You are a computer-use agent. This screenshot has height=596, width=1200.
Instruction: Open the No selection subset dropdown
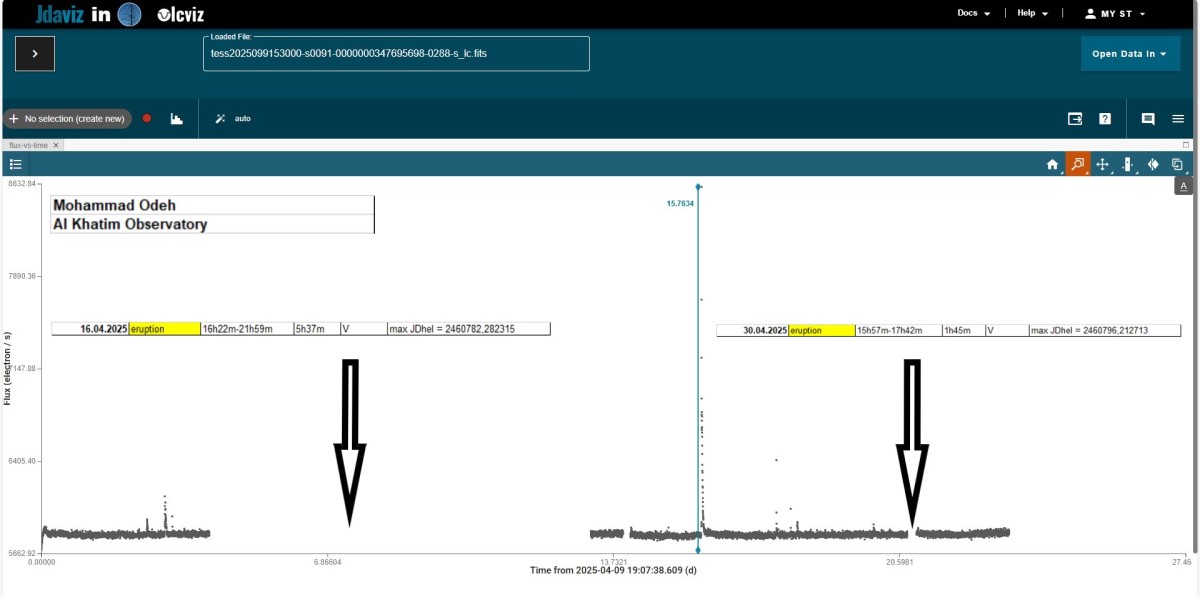[68, 118]
